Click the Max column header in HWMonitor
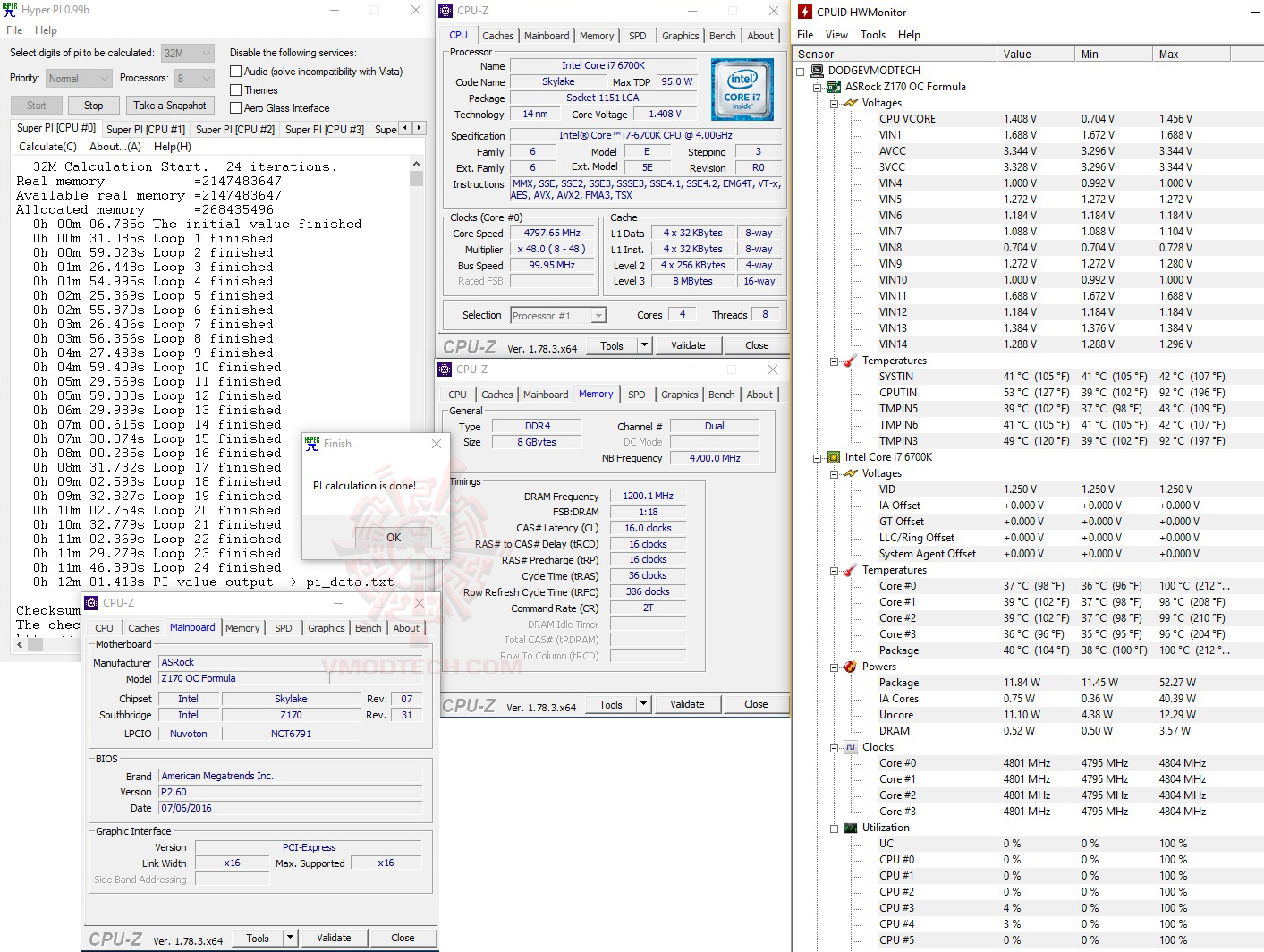This screenshot has height=952, width=1264. [1192, 55]
